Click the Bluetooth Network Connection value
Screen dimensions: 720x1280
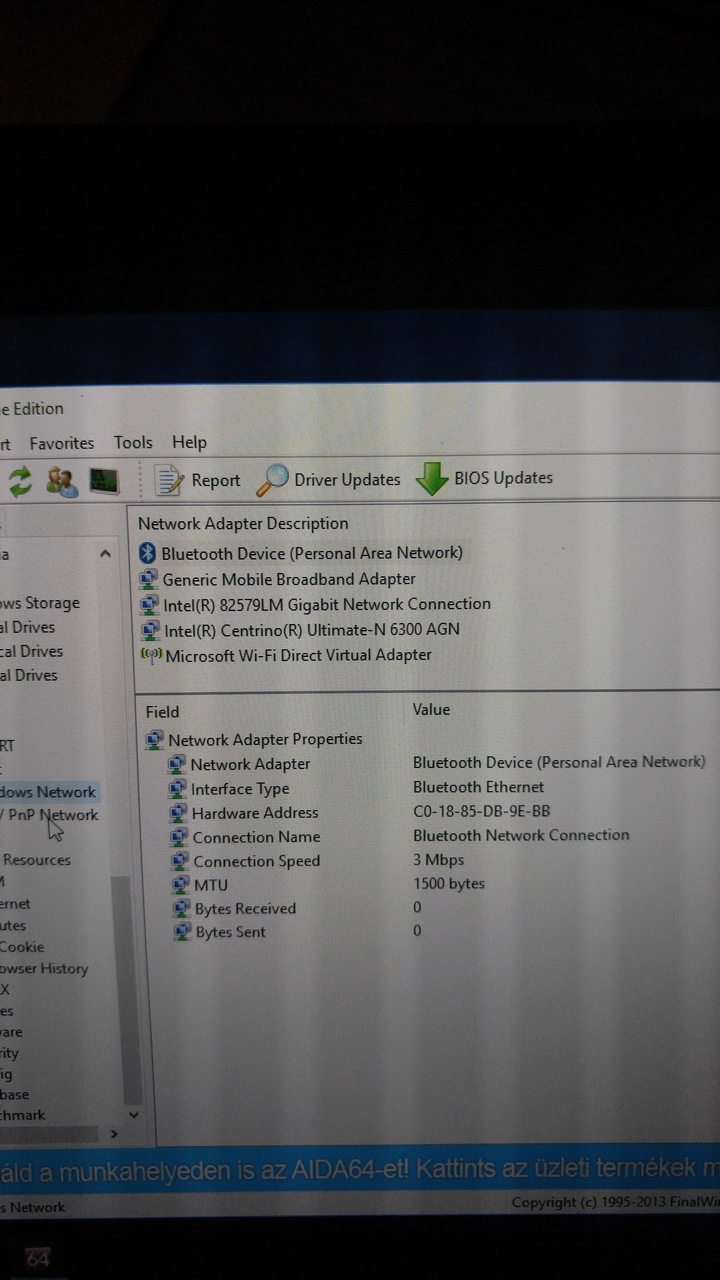click(521, 835)
